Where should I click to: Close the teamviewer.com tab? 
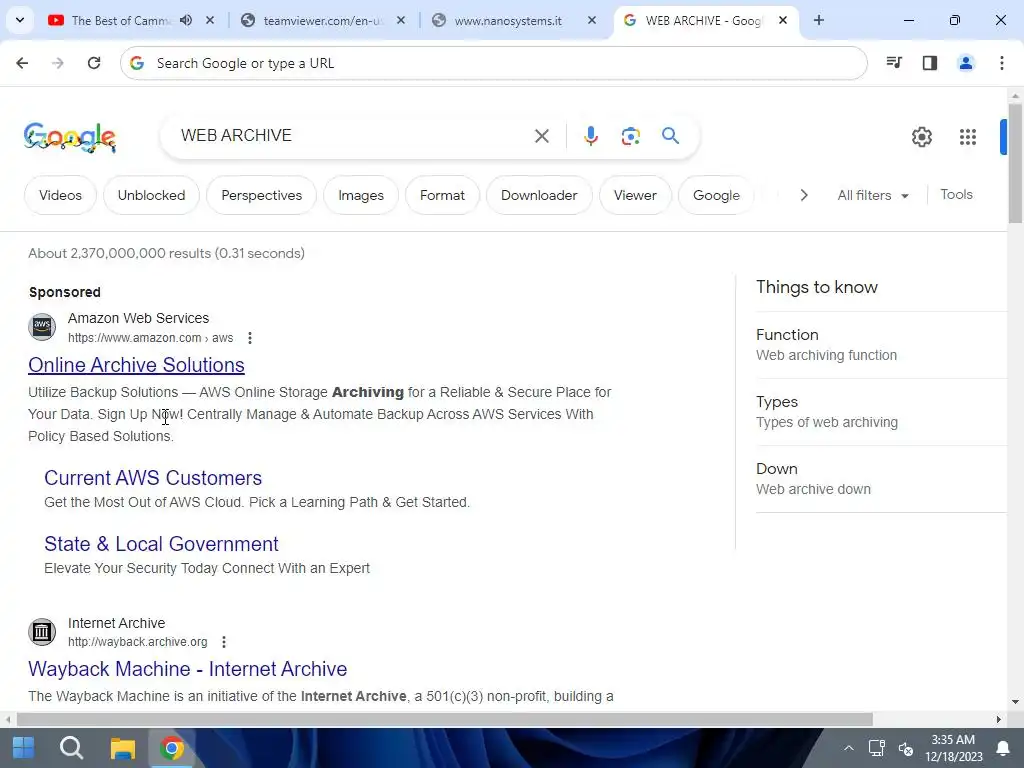401,20
